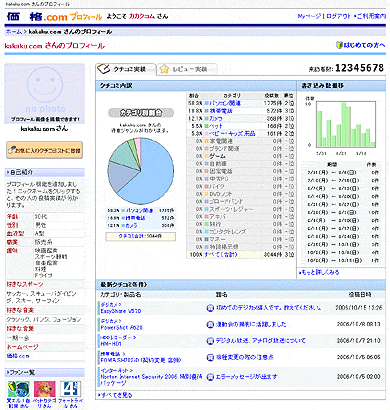Click the はじめての方へ beginner guide icon
The image size is (390, 410).
point(339,45)
